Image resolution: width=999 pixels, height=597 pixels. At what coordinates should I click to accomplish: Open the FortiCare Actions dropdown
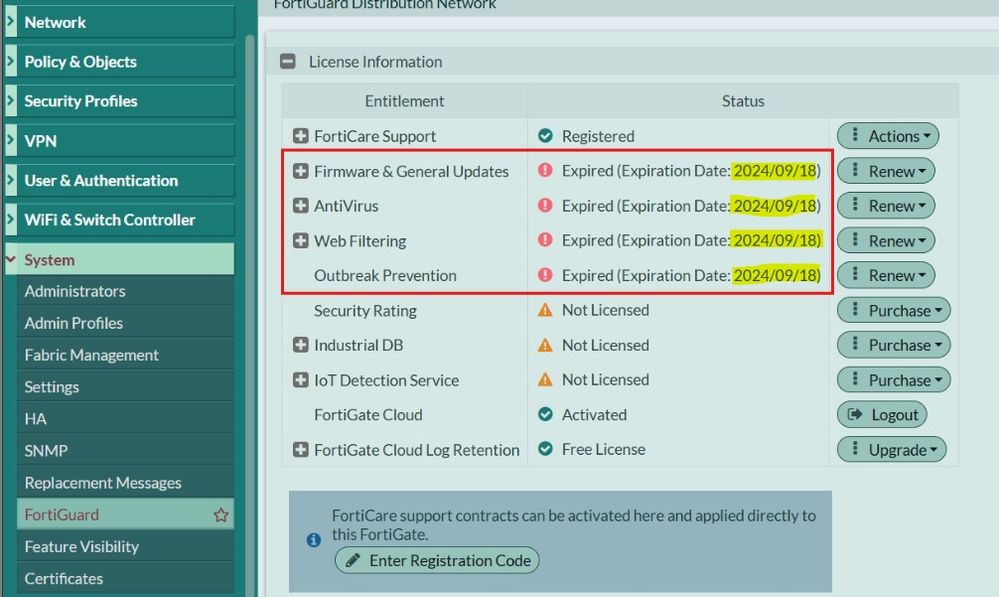[888, 136]
